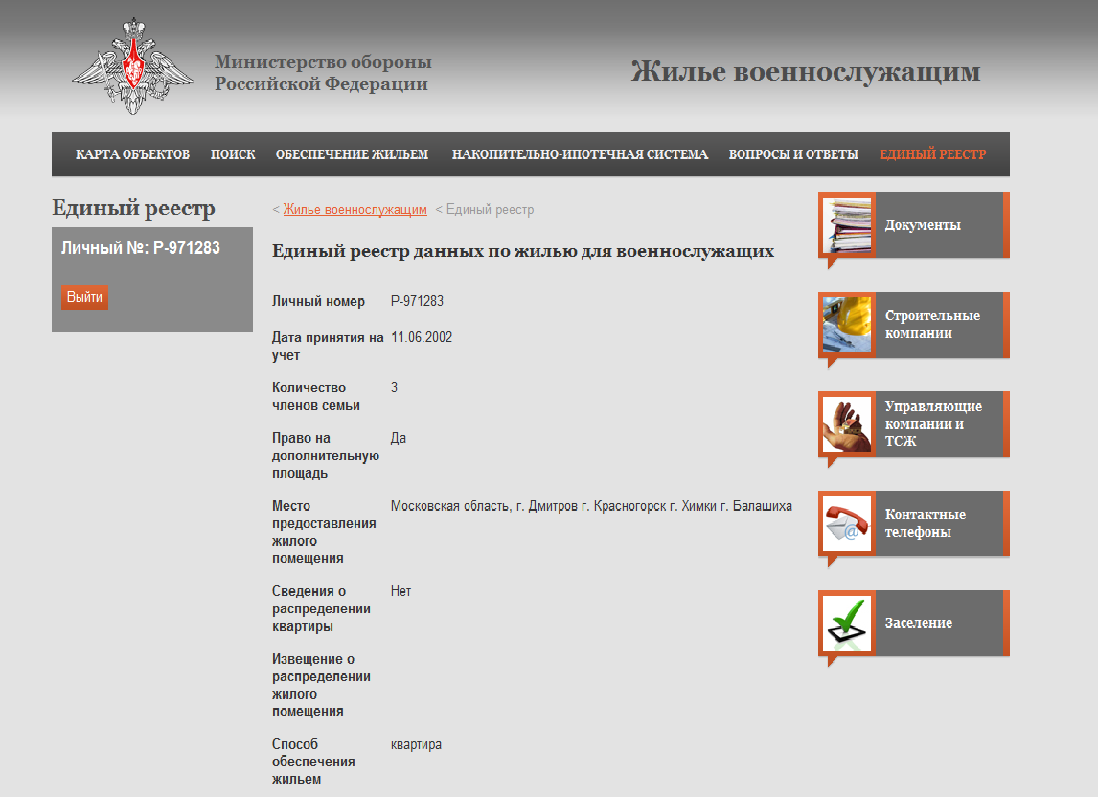
Task: Click the hand with keys icon
Action: pos(847,424)
